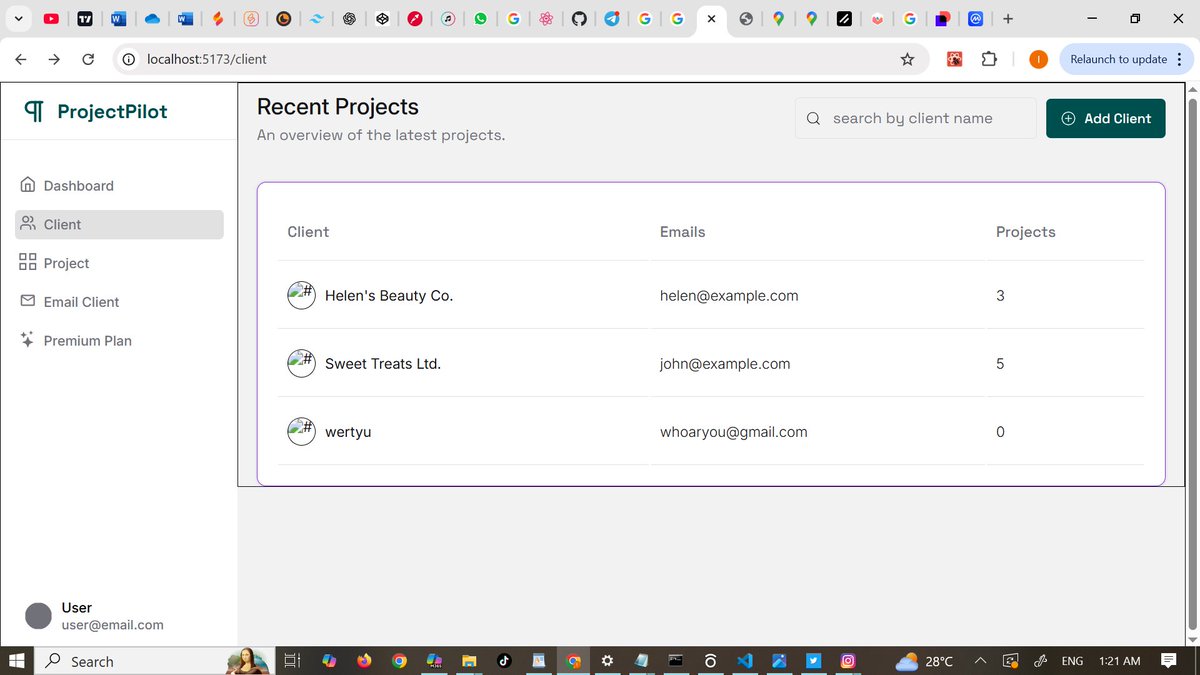Click the taskbar Search box

click(x=155, y=661)
